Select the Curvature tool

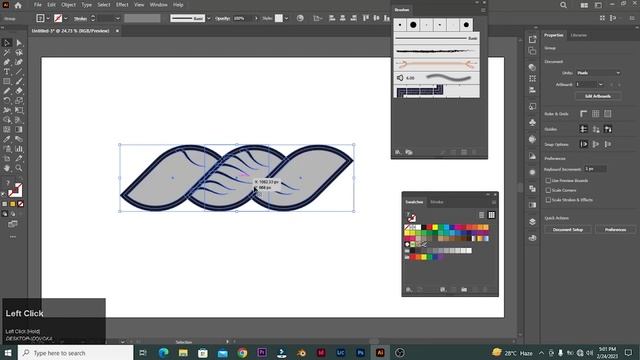(19, 62)
